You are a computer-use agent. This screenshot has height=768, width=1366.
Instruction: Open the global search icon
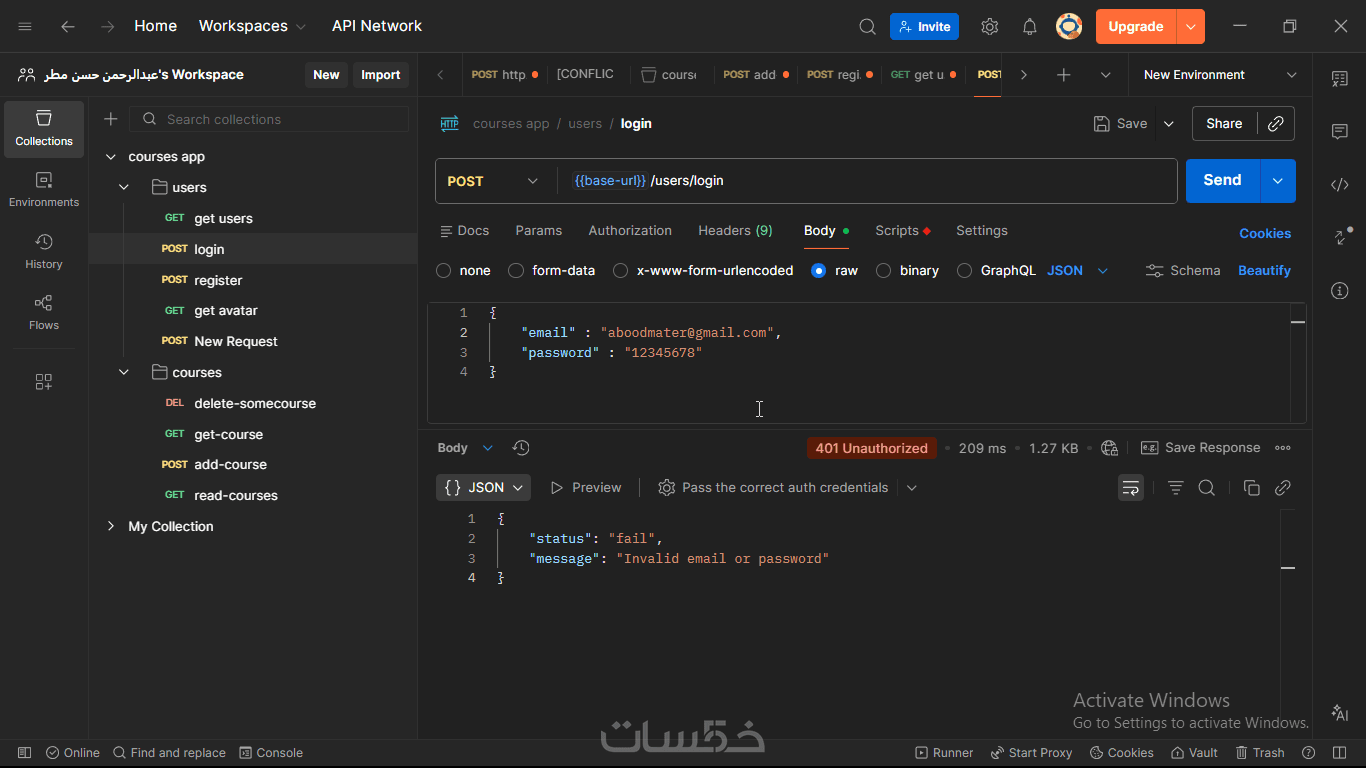click(x=868, y=27)
